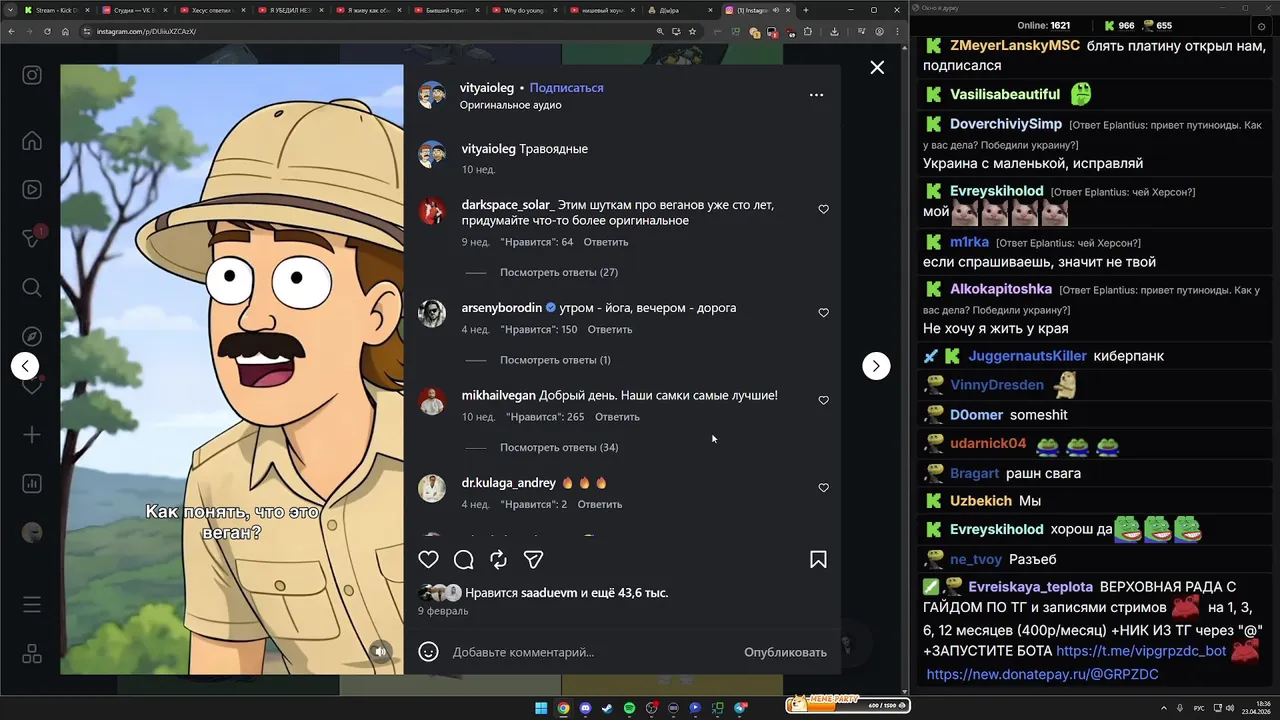Like the post with heart icon

428,560
